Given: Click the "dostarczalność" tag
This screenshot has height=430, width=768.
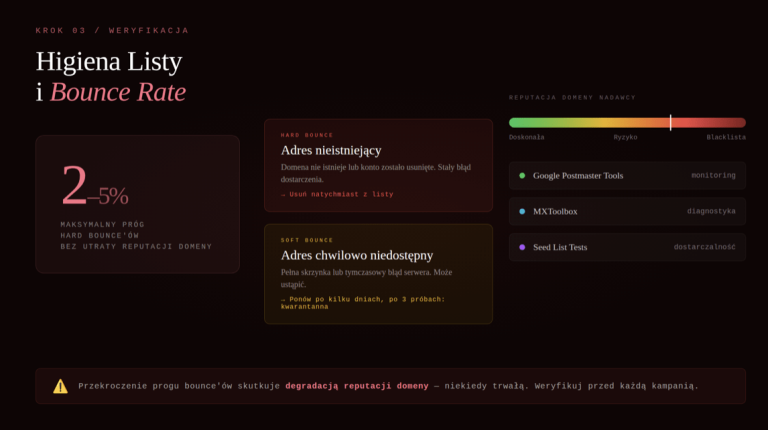Looking at the screenshot, I should [704, 247].
